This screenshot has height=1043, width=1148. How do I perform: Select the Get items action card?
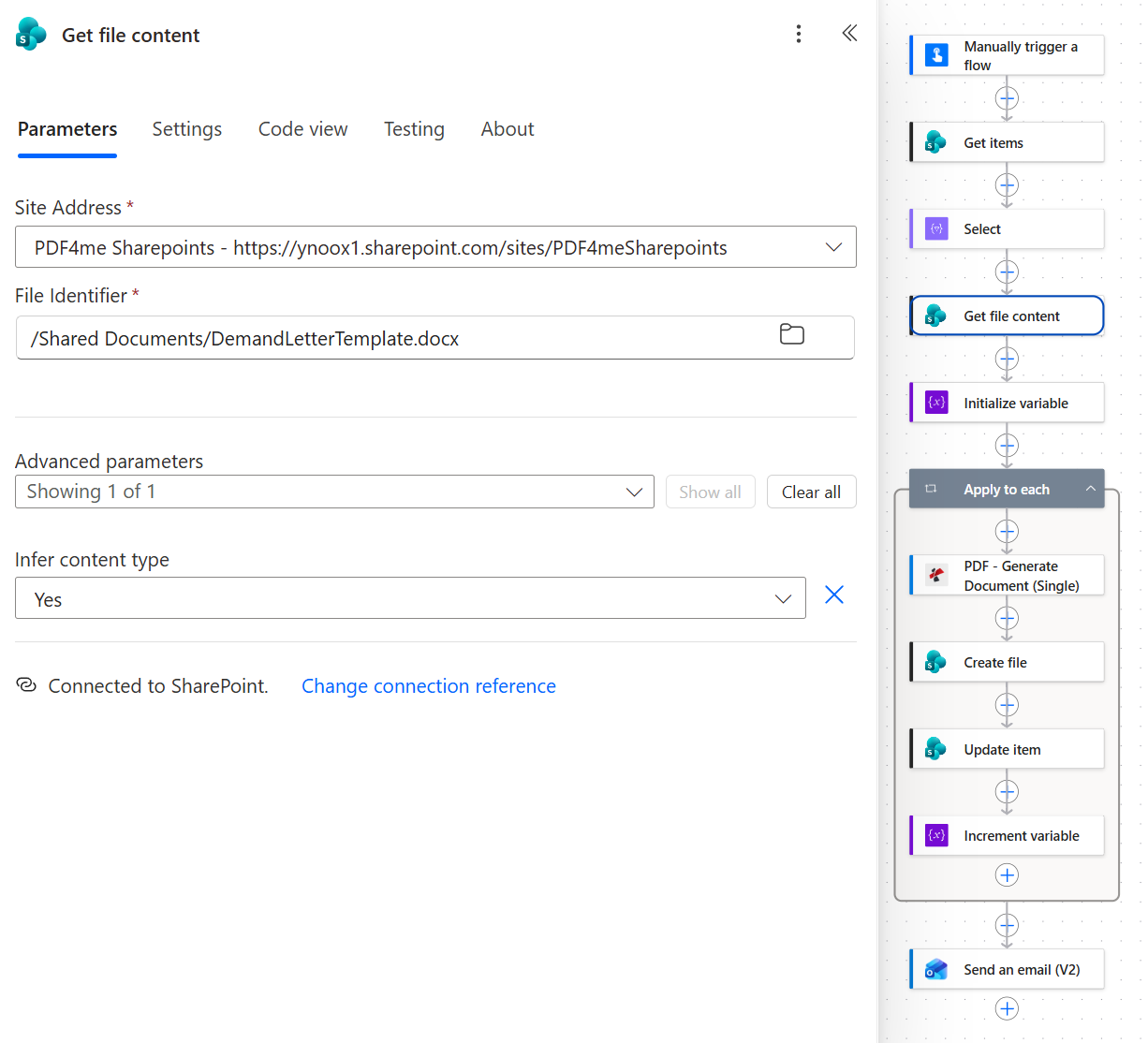pos(1007,142)
